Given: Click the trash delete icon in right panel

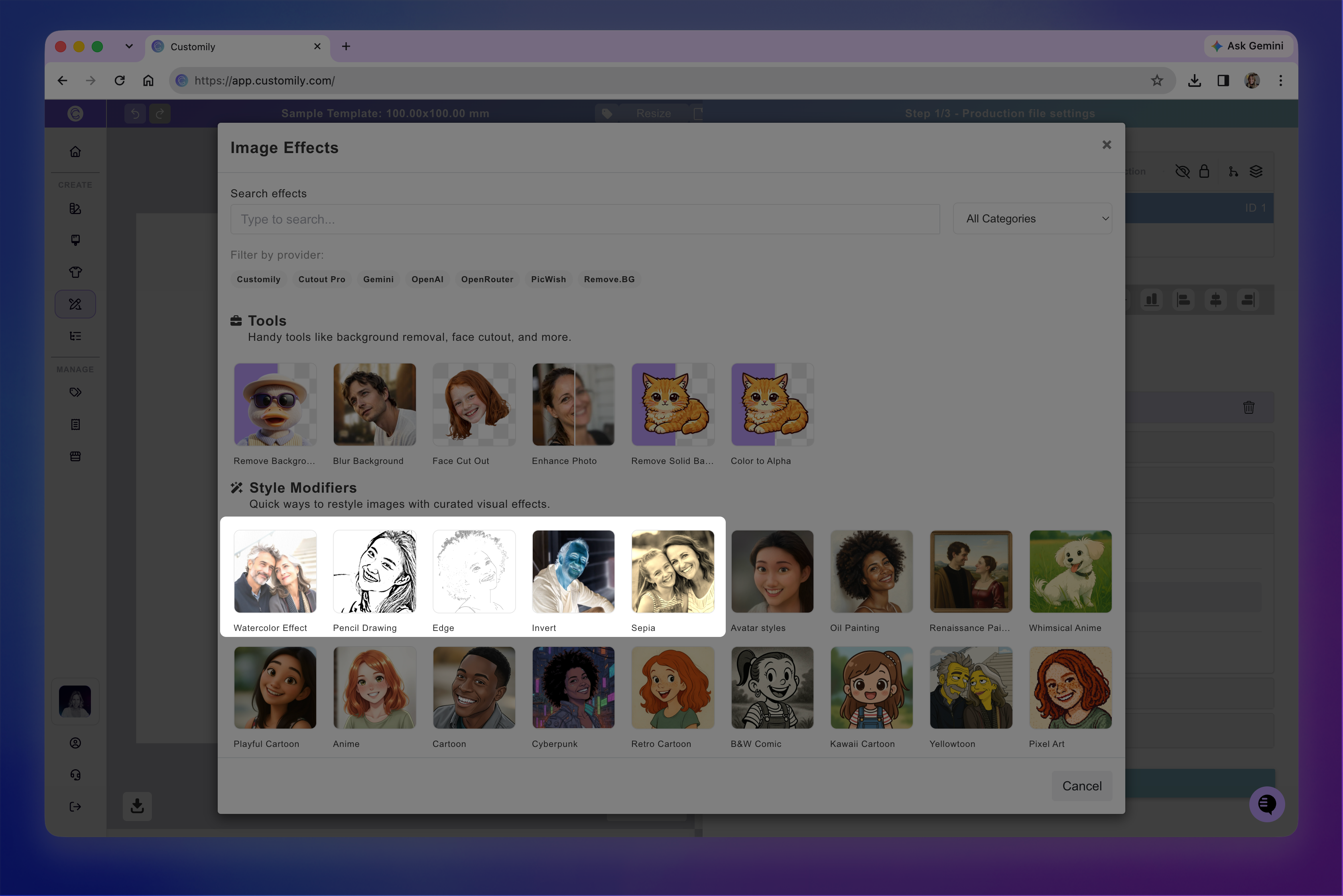Looking at the screenshot, I should 1248,407.
